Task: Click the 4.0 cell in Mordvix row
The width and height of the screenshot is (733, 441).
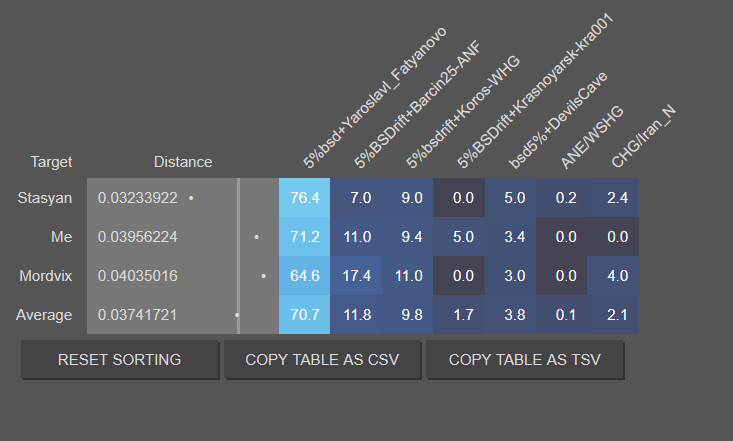Action: 613,275
